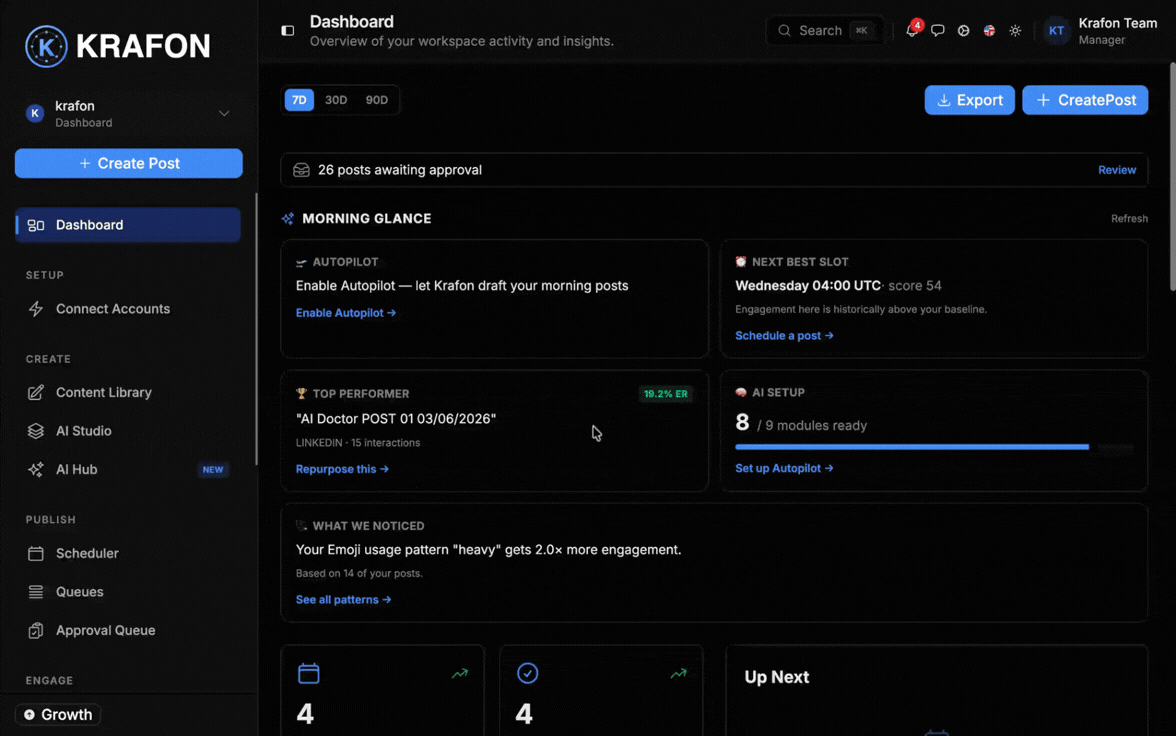Click the Approval Queue clipboard icon
Viewport: 1176px width, 736px height.
tap(35, 631)
